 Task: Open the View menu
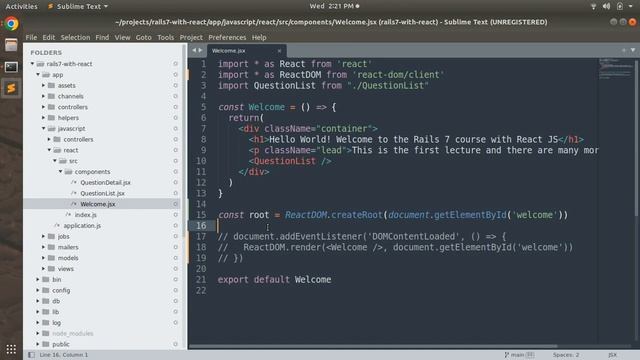[x=122, y=37]
